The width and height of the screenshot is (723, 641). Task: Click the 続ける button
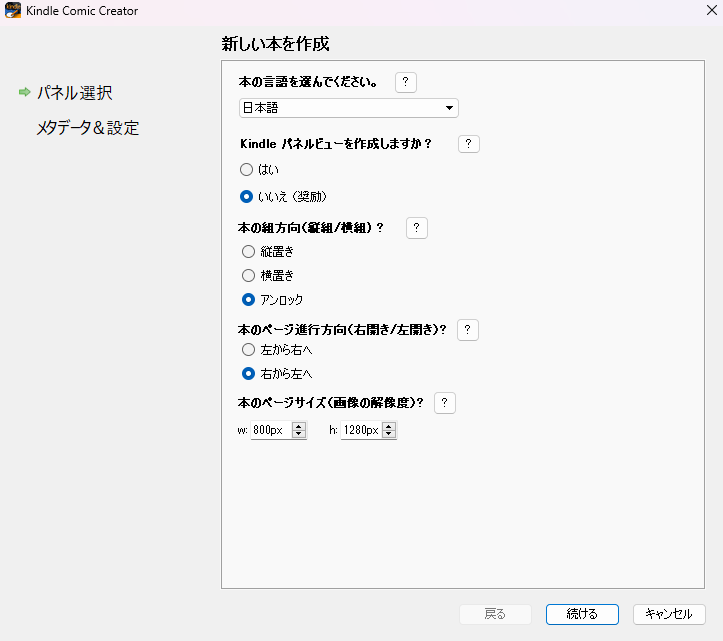coord(581,614)
